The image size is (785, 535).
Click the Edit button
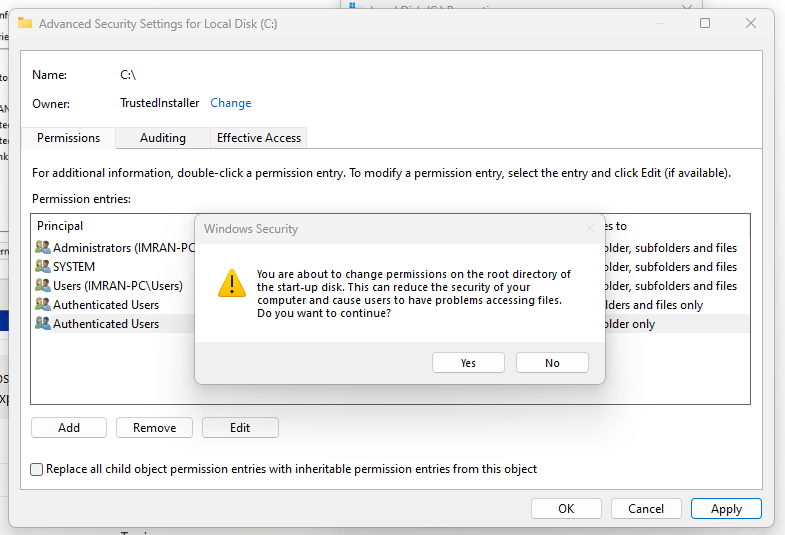pos(240,428)
